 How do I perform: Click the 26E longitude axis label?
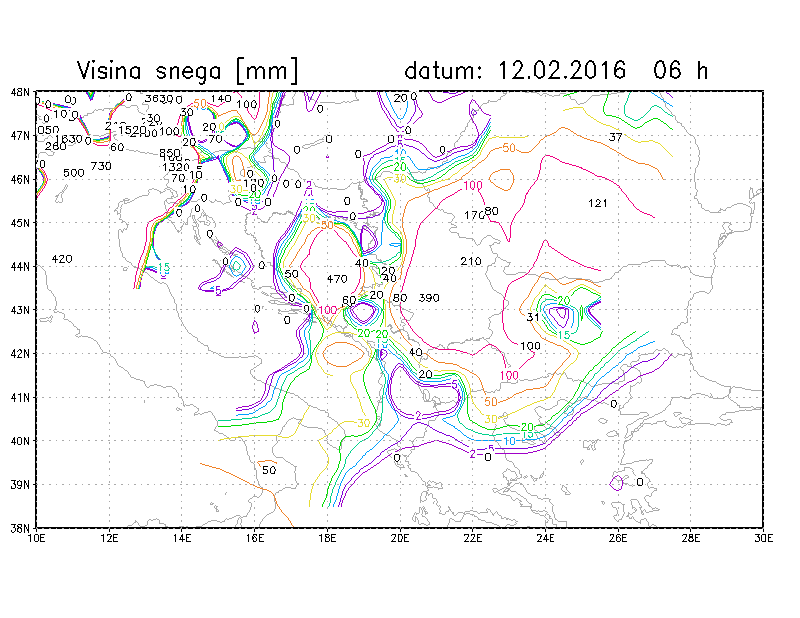tap(618, 538)
